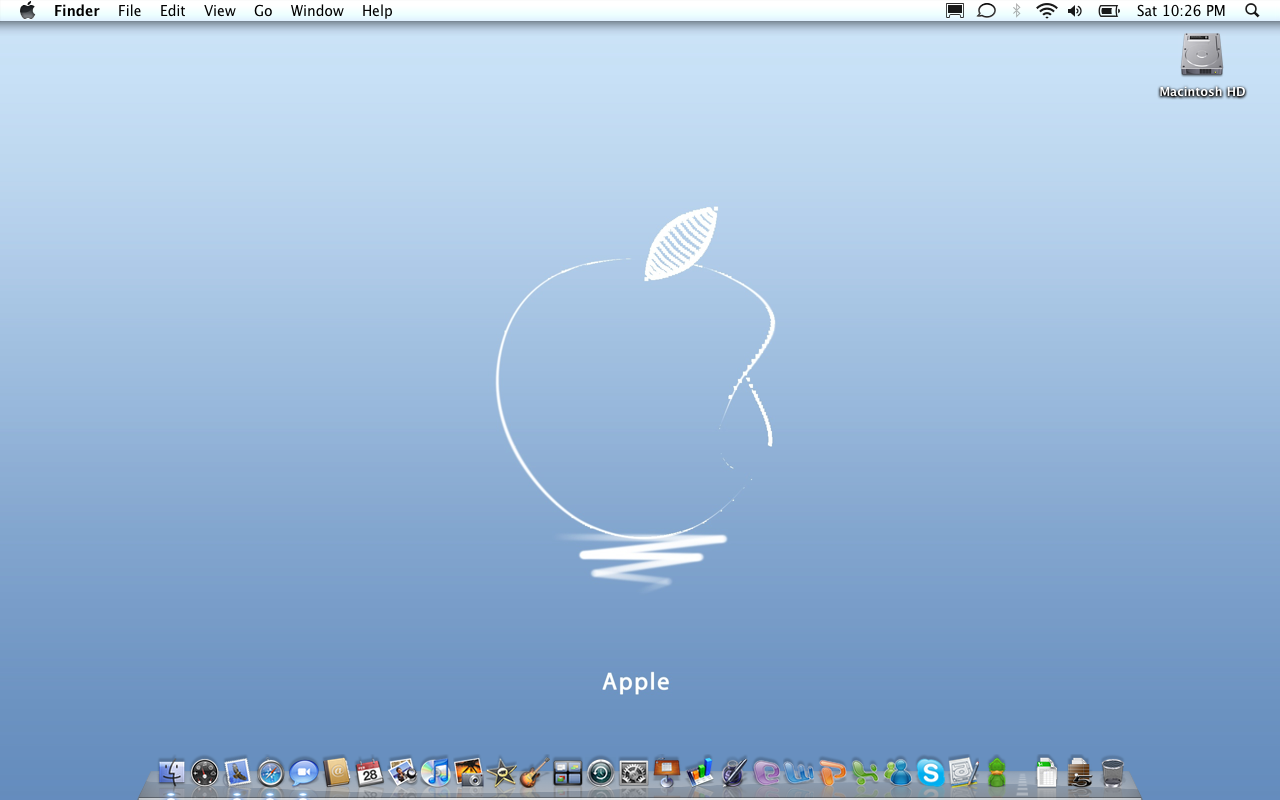This screenshot has width=1280, height=800.
Task: Open the volume control menu
Action: pos(1075,11)
